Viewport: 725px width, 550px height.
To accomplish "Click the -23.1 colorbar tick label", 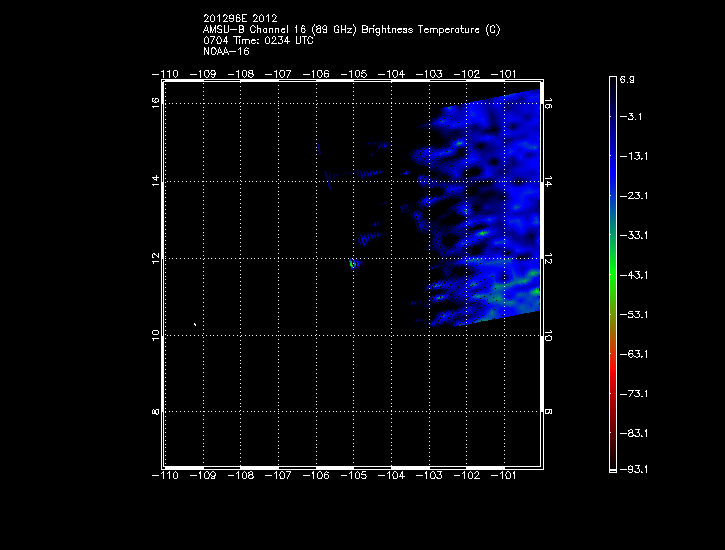I will tap(634, 196).
